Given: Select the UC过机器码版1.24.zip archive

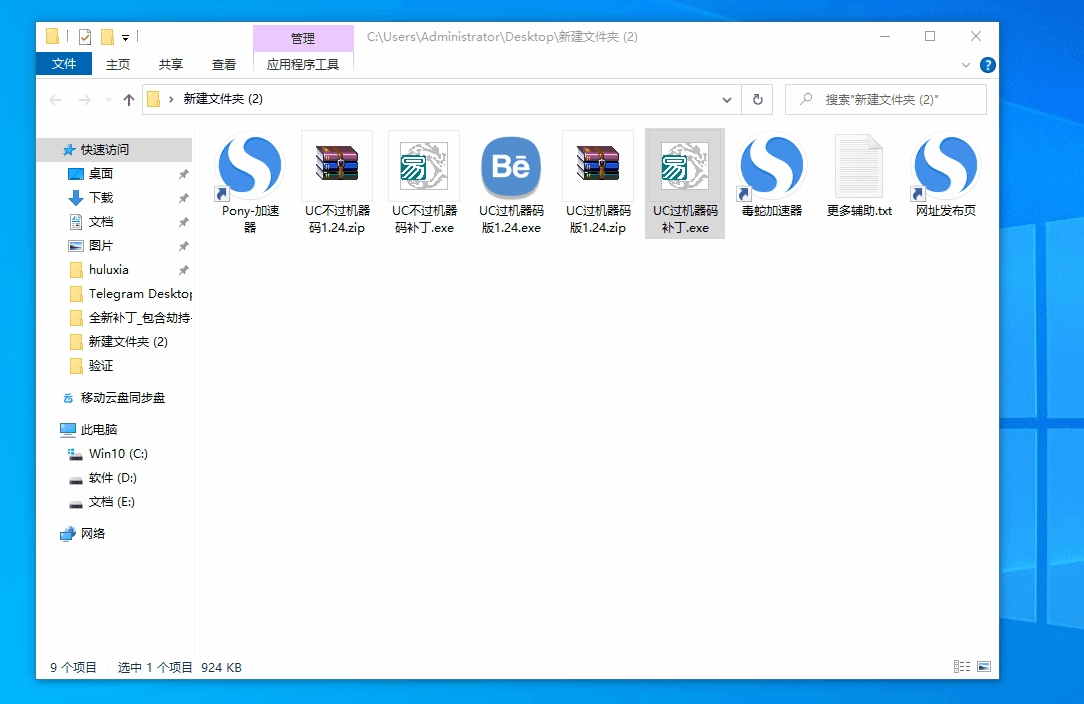Looking at the screenshot, I should (x=598, y=166).
